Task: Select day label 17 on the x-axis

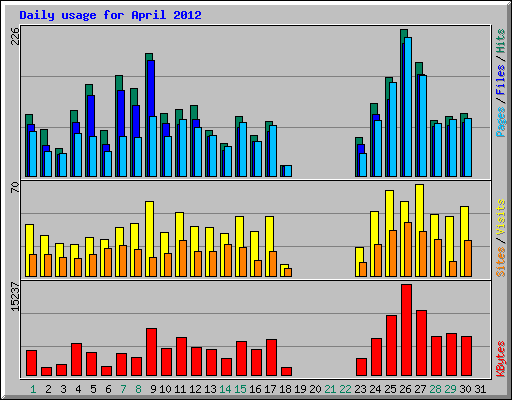Action: click(x=270, y=389)
